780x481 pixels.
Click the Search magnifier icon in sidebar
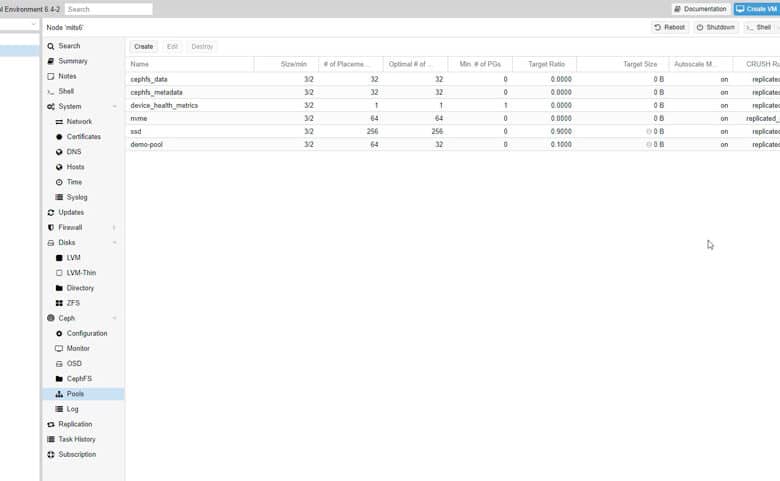[51, 46]
